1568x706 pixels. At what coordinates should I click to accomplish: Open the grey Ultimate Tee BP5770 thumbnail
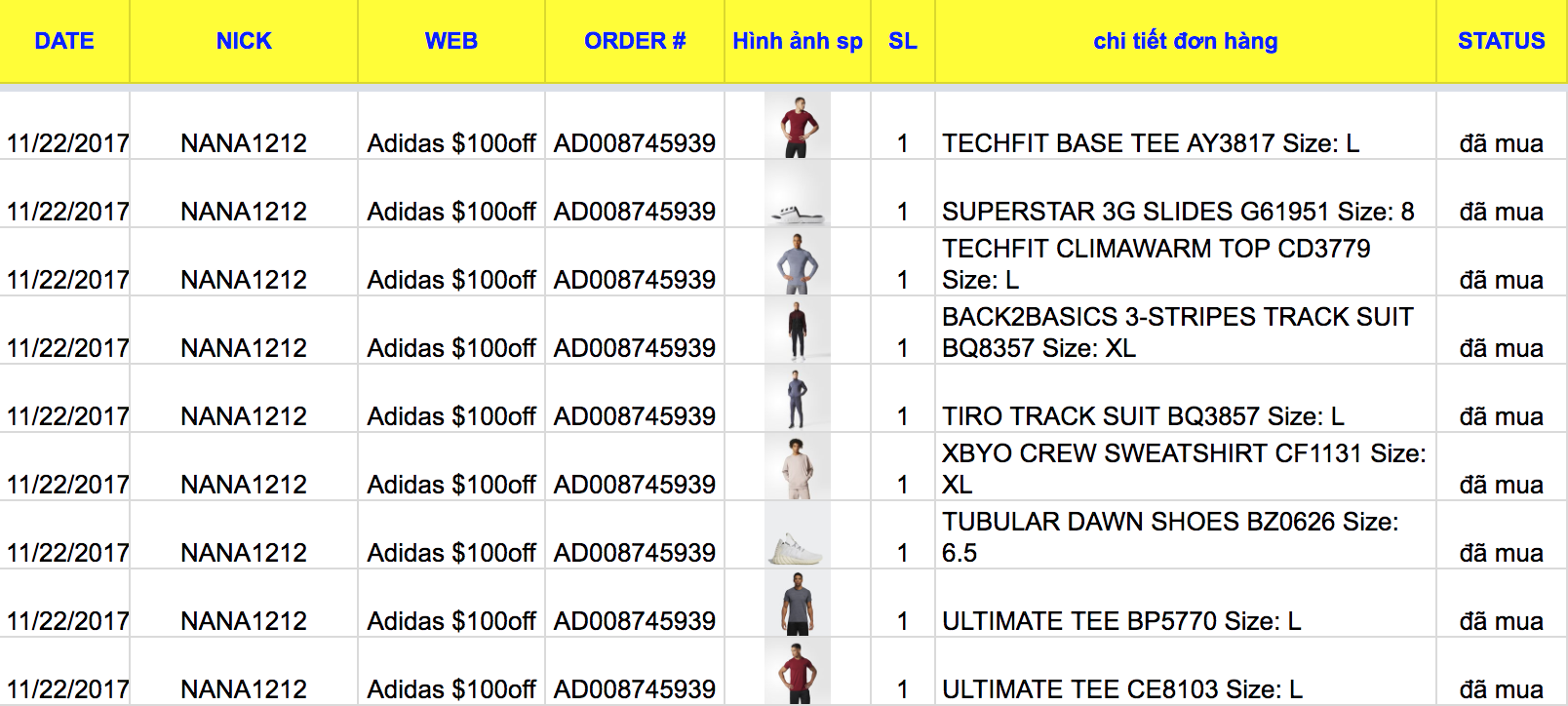(798, 605)
